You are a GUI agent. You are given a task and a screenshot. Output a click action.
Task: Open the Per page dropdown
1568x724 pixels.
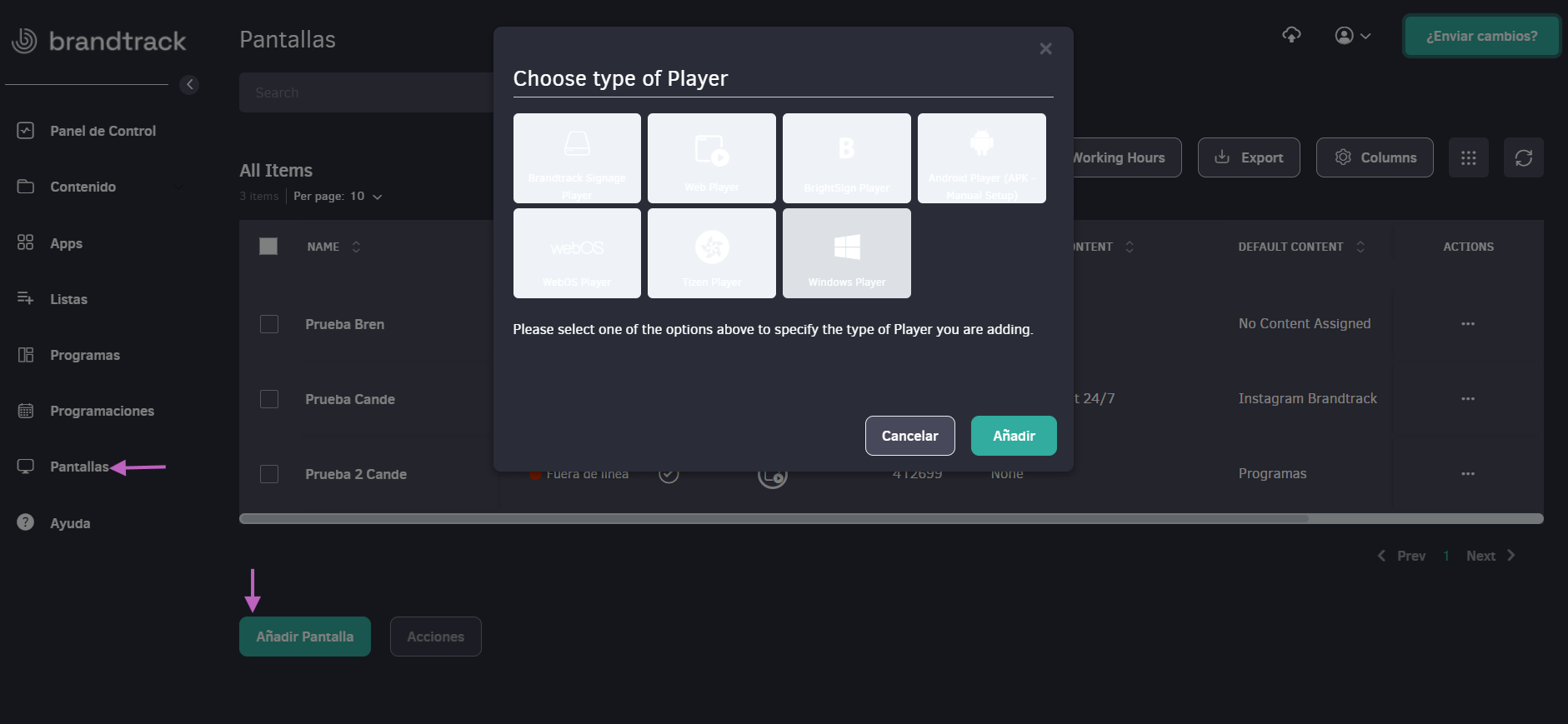point(338,197)
